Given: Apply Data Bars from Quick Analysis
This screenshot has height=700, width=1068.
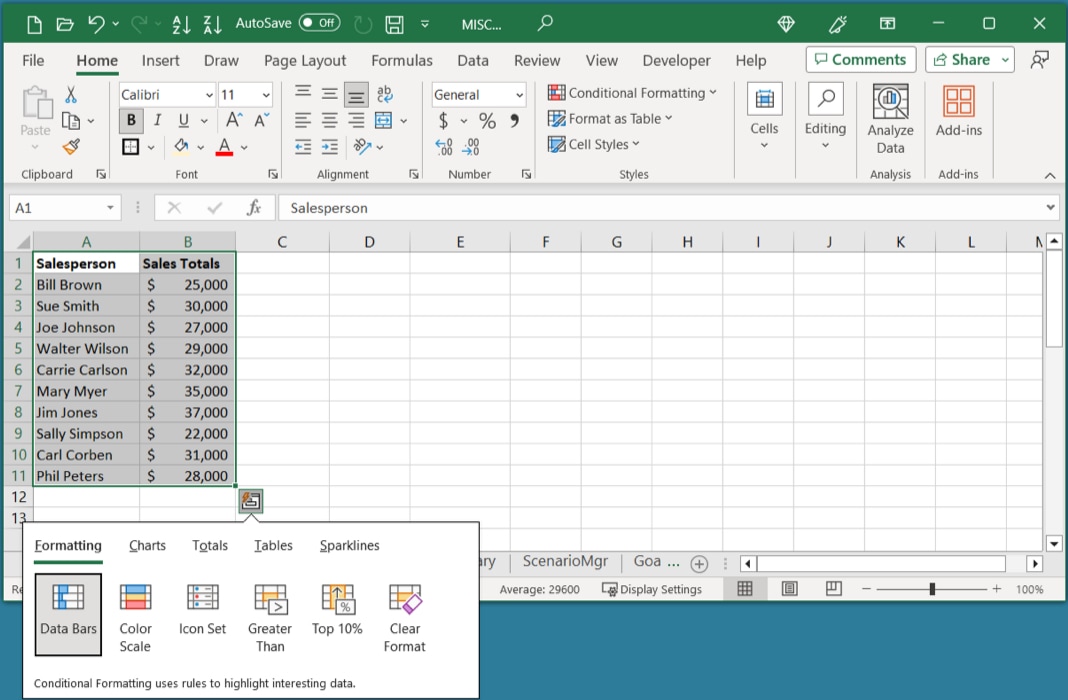Looking at the screenshot, I should click(x=67, y=610).
